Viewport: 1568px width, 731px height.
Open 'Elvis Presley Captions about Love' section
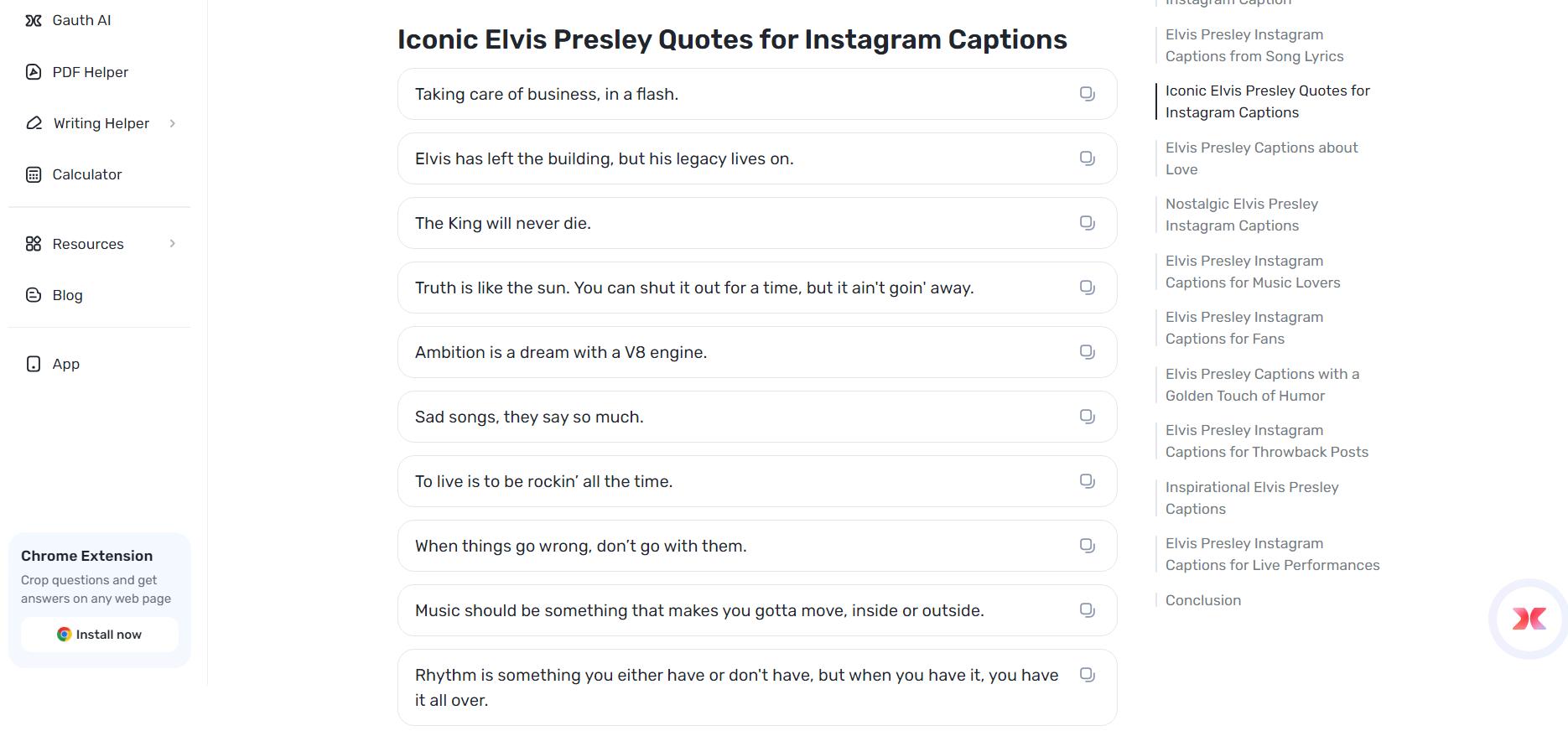(1261, 158)
